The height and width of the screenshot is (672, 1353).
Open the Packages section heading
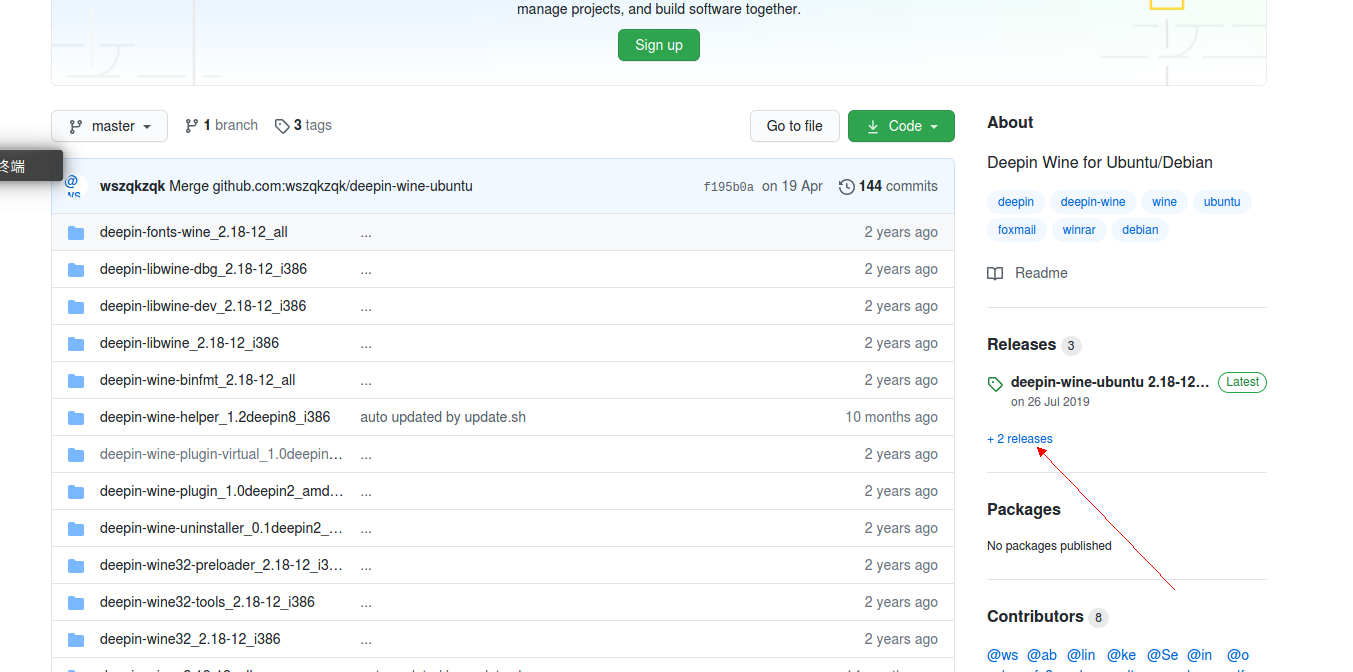(x=1024, y=509)
